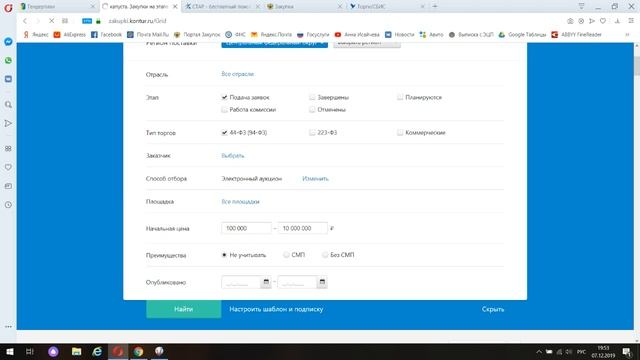Launch File Explorer from the taskbar
The image size is (640, 360).
76,351
